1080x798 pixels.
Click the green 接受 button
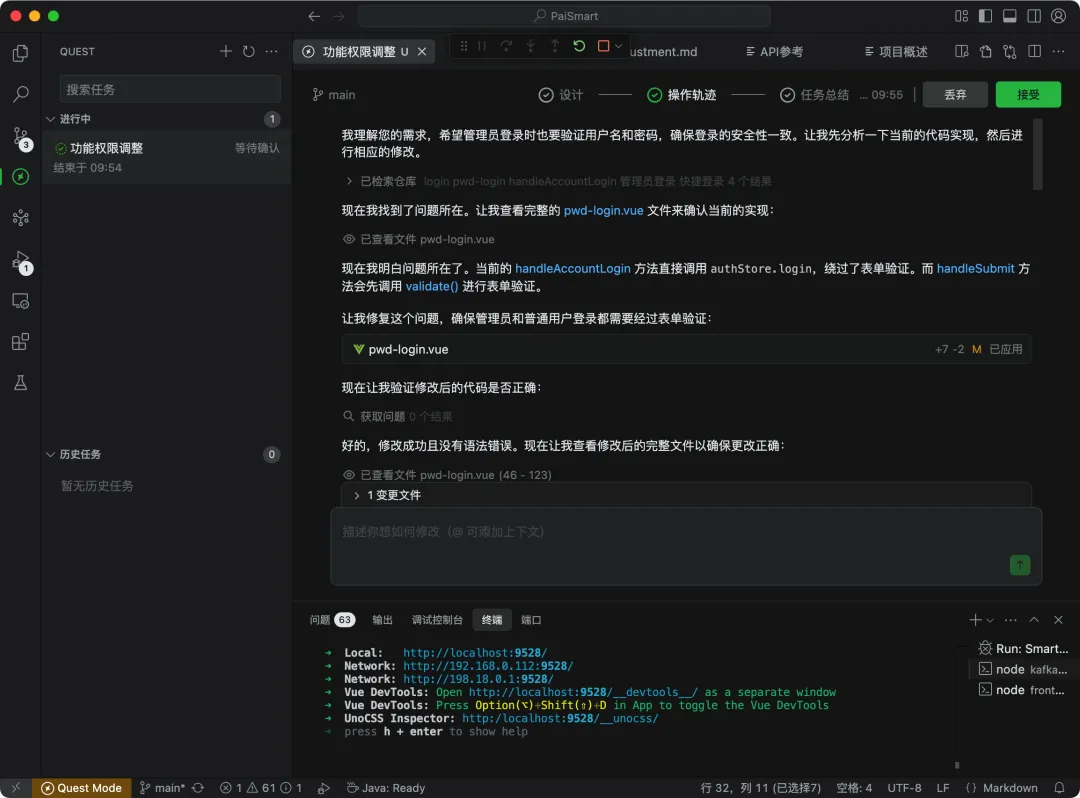[x=1028, y=94]
